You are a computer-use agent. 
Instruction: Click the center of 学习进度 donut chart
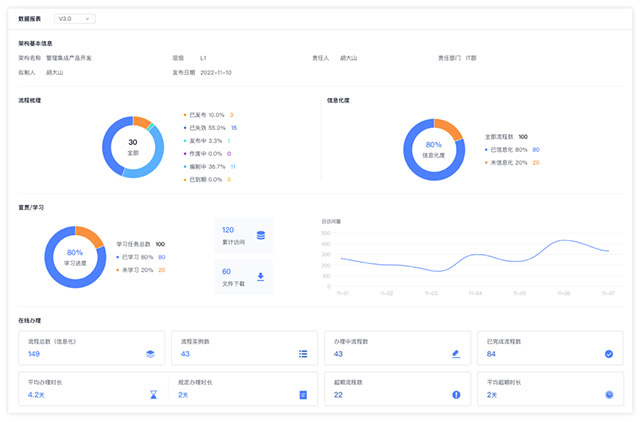tap(74, 257)
